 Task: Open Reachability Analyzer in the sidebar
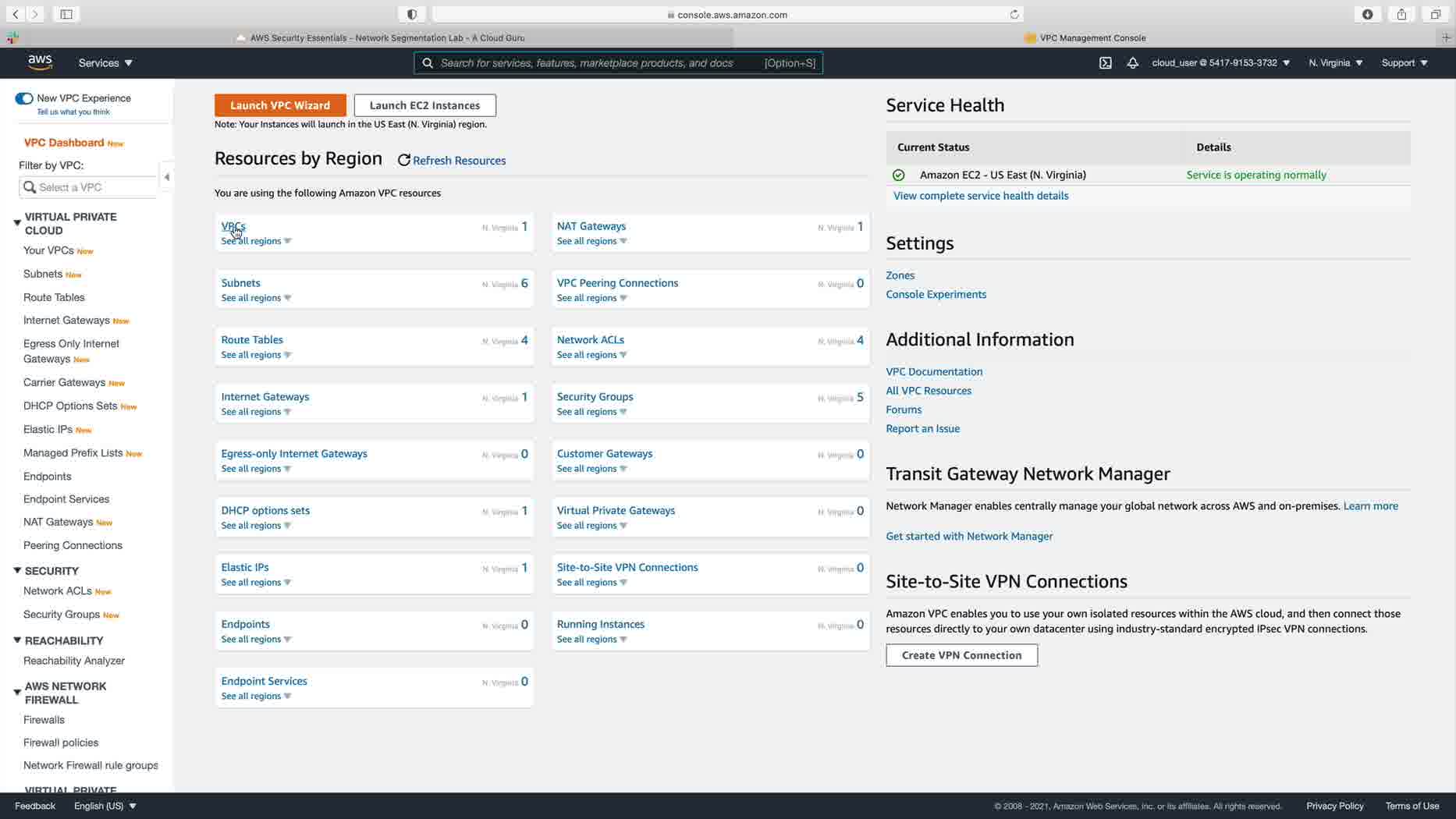(x=74, y=661)
